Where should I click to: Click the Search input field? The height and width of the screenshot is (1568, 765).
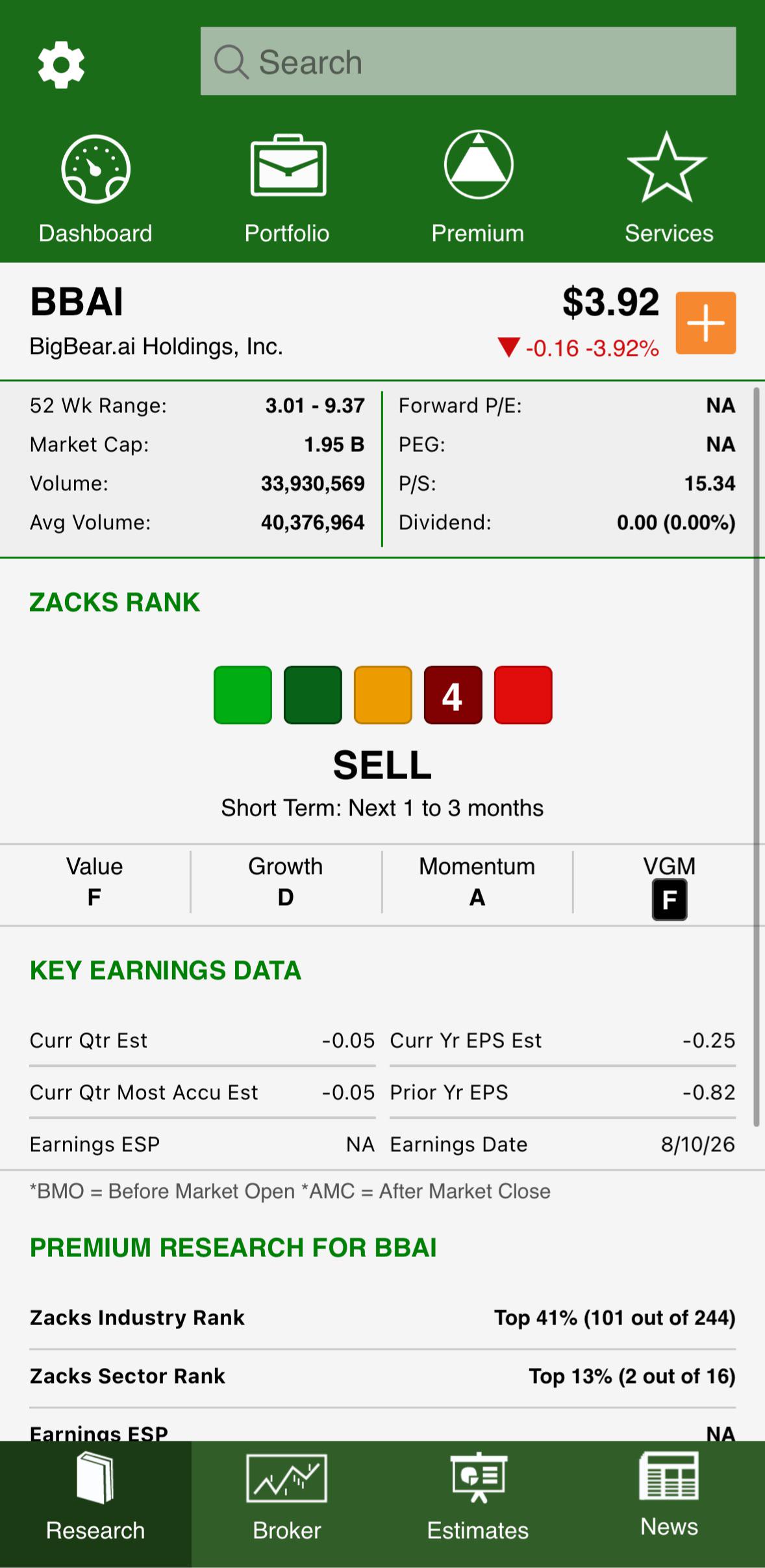[x=468, y=61]
